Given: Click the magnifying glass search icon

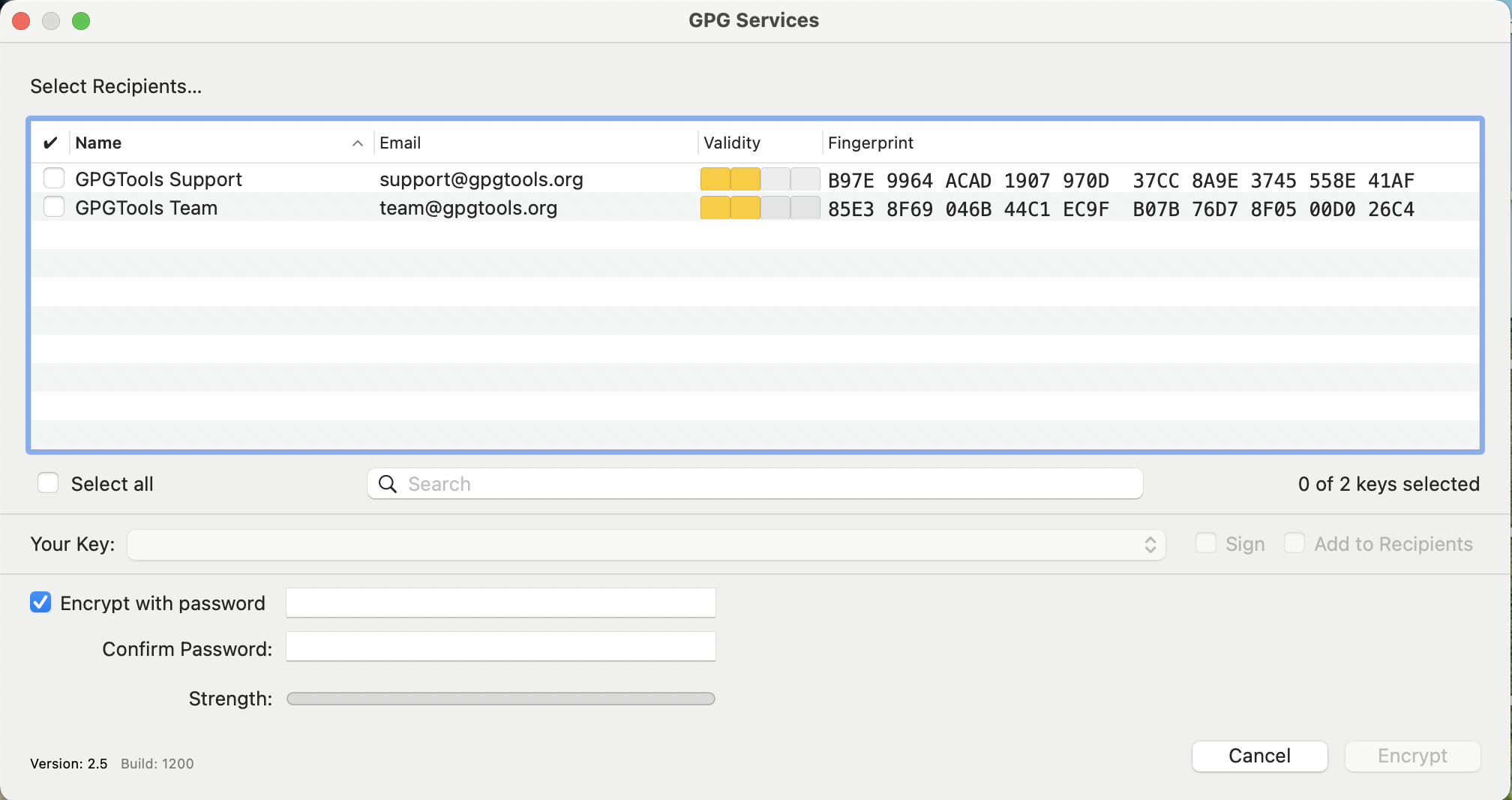Looking at the screenshot, I should pos(388,484).
